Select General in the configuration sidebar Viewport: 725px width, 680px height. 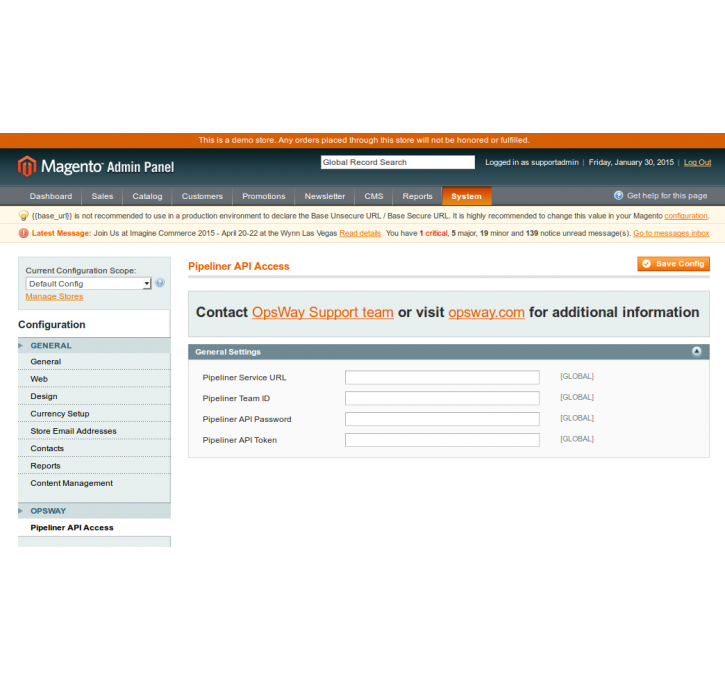(94, 362)
